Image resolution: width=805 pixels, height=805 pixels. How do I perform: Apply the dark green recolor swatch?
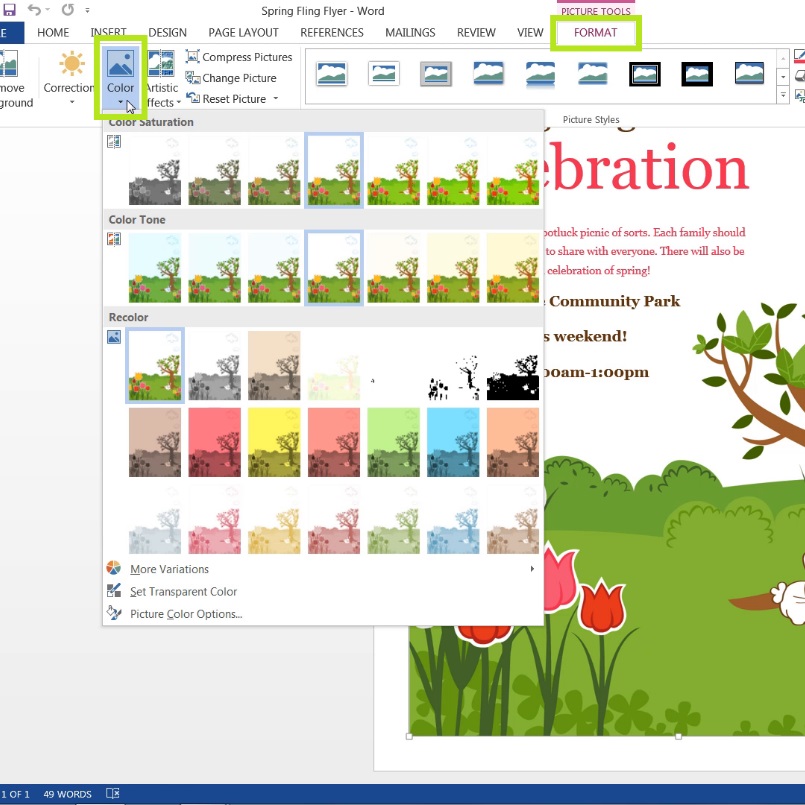point(394,443)
